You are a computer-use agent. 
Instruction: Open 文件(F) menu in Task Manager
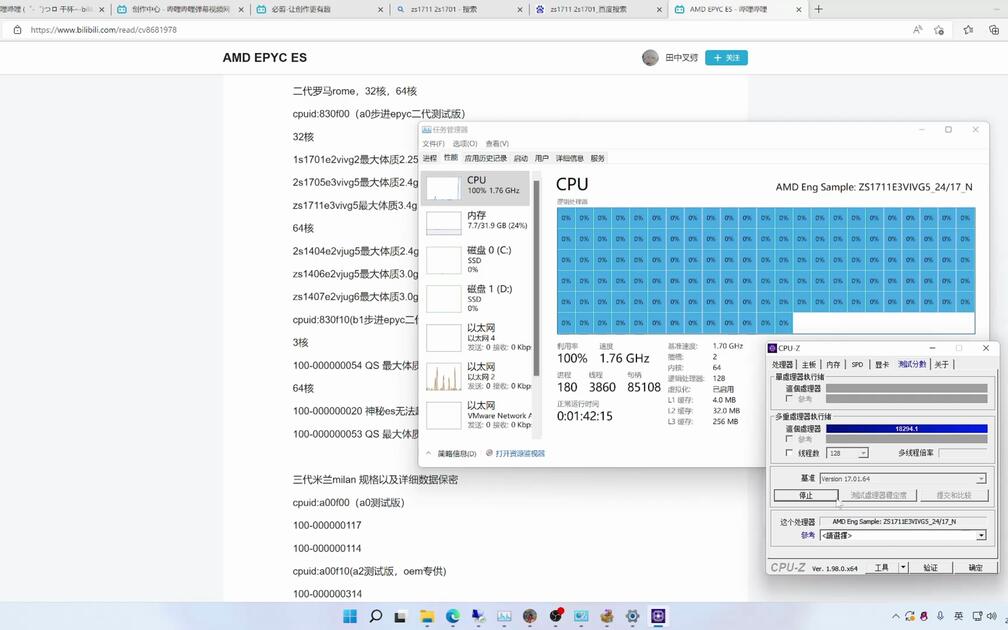click(433, 143)
